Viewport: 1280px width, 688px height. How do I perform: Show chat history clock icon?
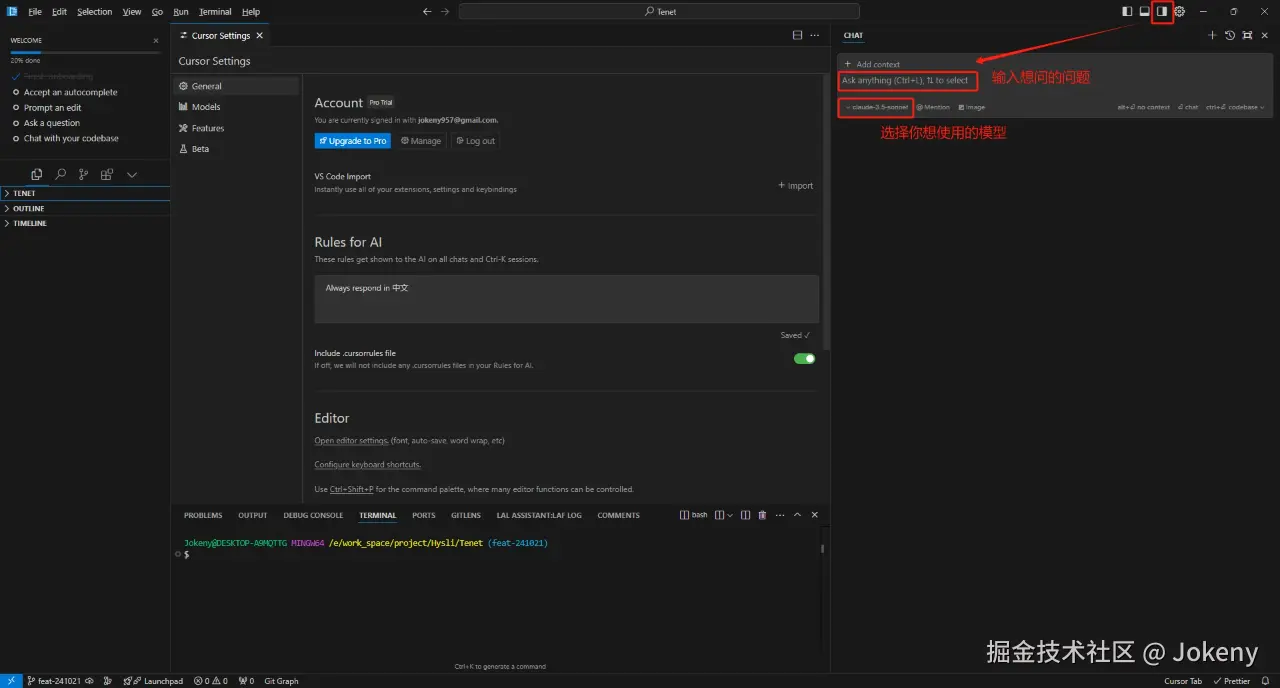[x=1230, y=35]
